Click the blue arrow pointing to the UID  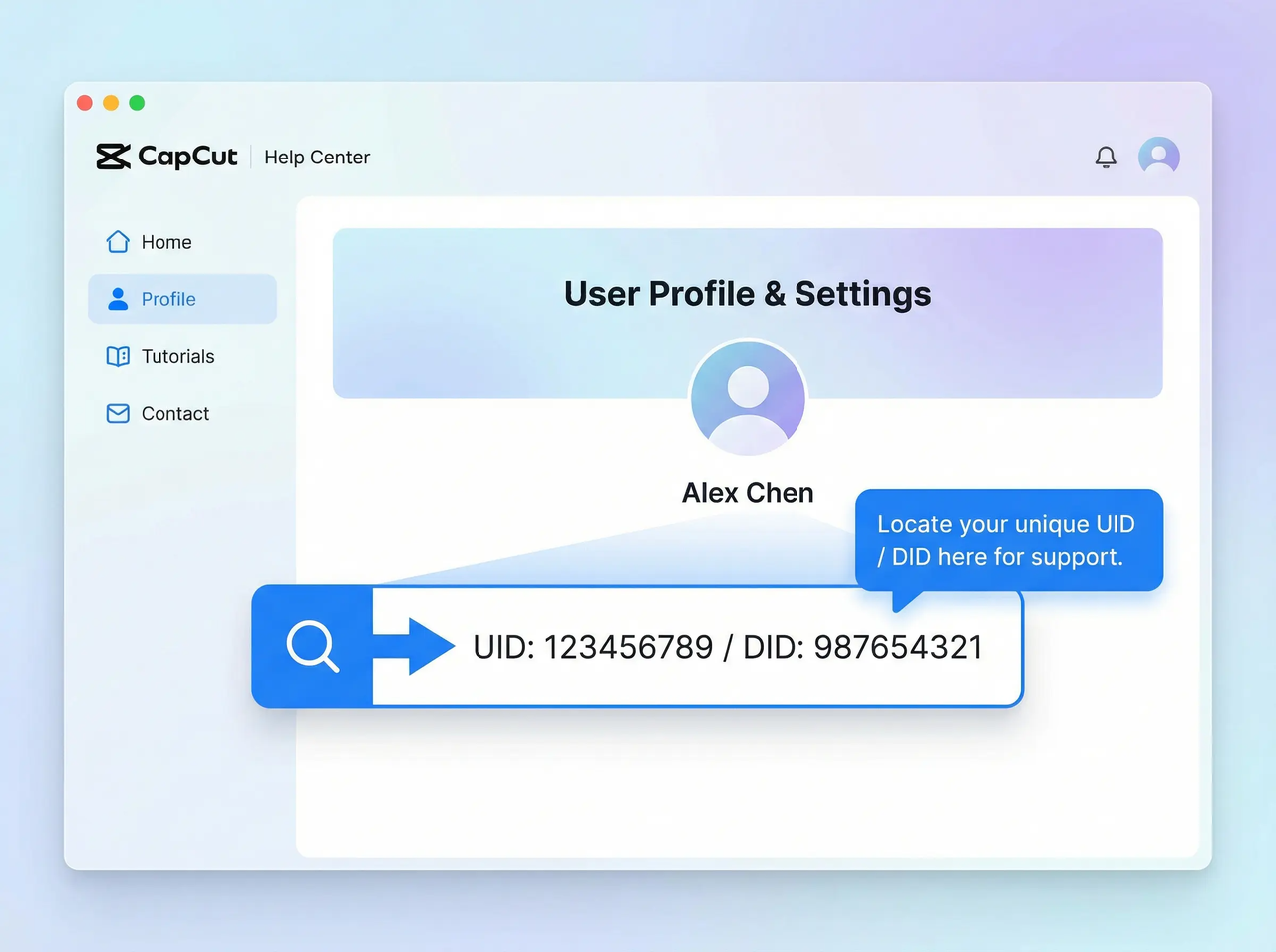[x=413, y=646]
